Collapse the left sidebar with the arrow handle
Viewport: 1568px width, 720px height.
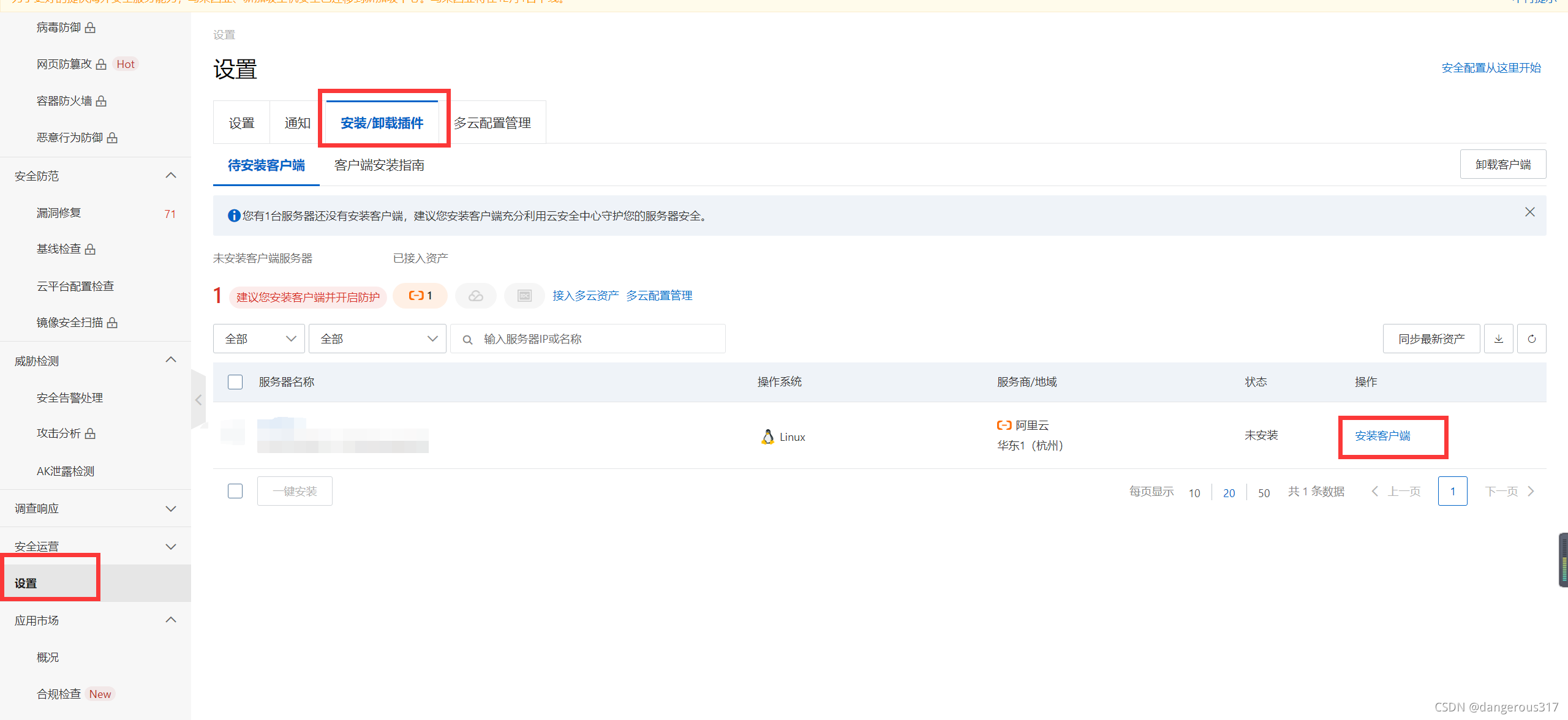click(x=198, y=400)
